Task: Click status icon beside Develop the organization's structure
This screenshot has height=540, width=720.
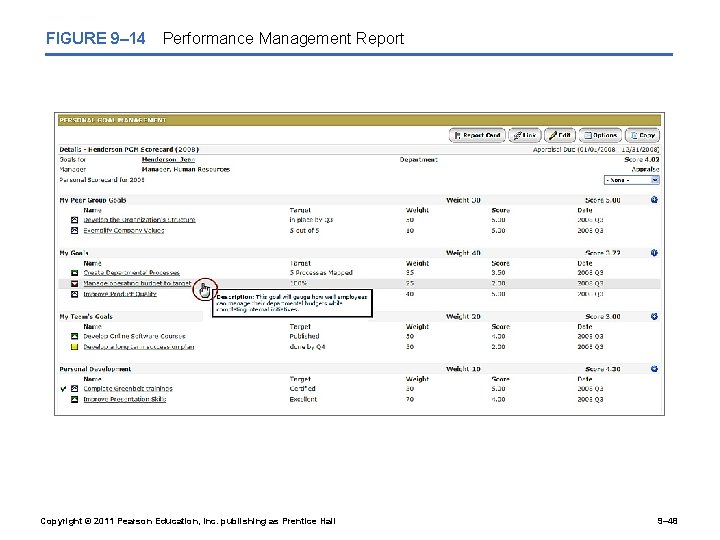Action: coord(74,220)
